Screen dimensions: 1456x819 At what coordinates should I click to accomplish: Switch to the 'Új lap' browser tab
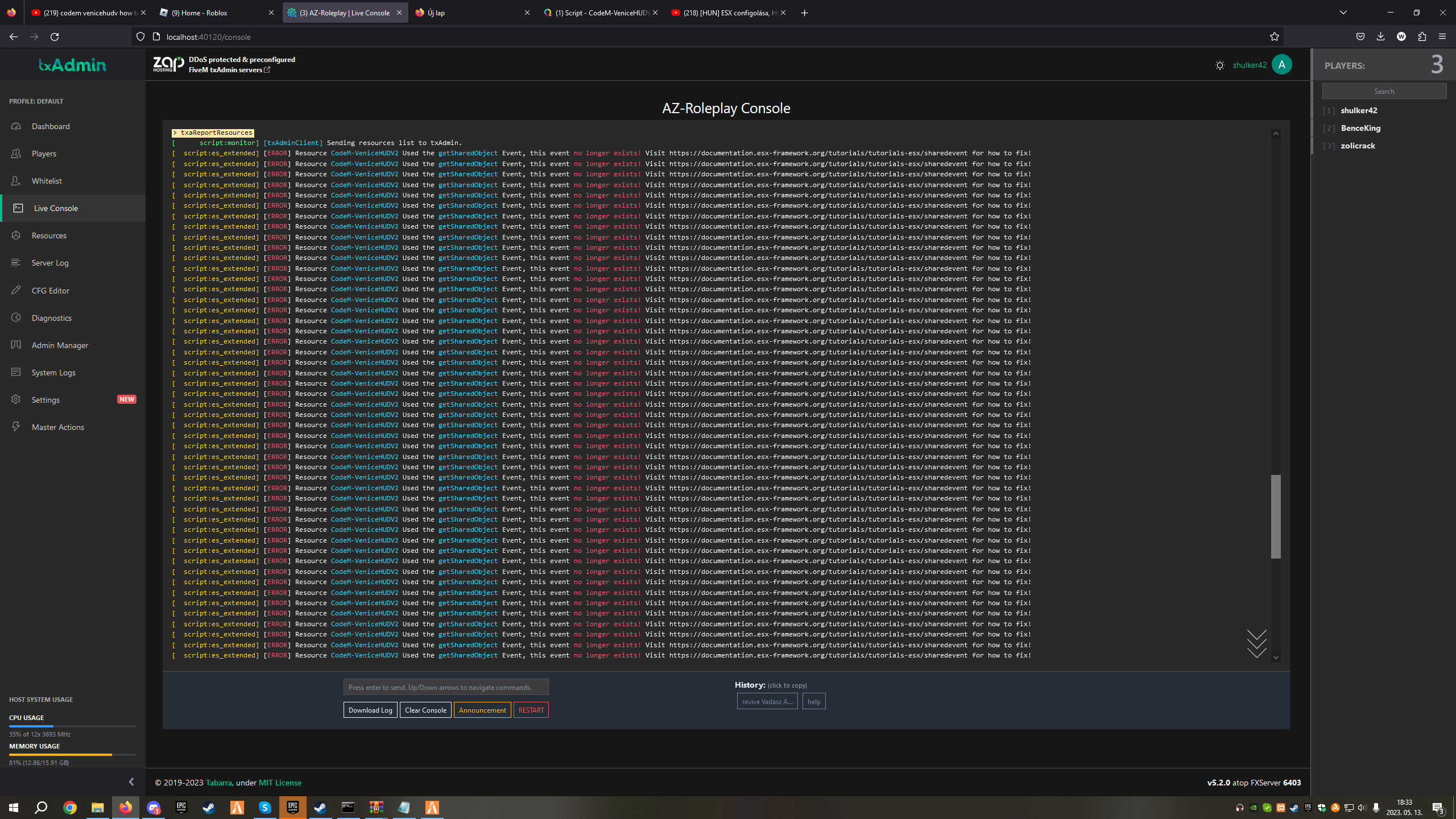click(472, 13)
